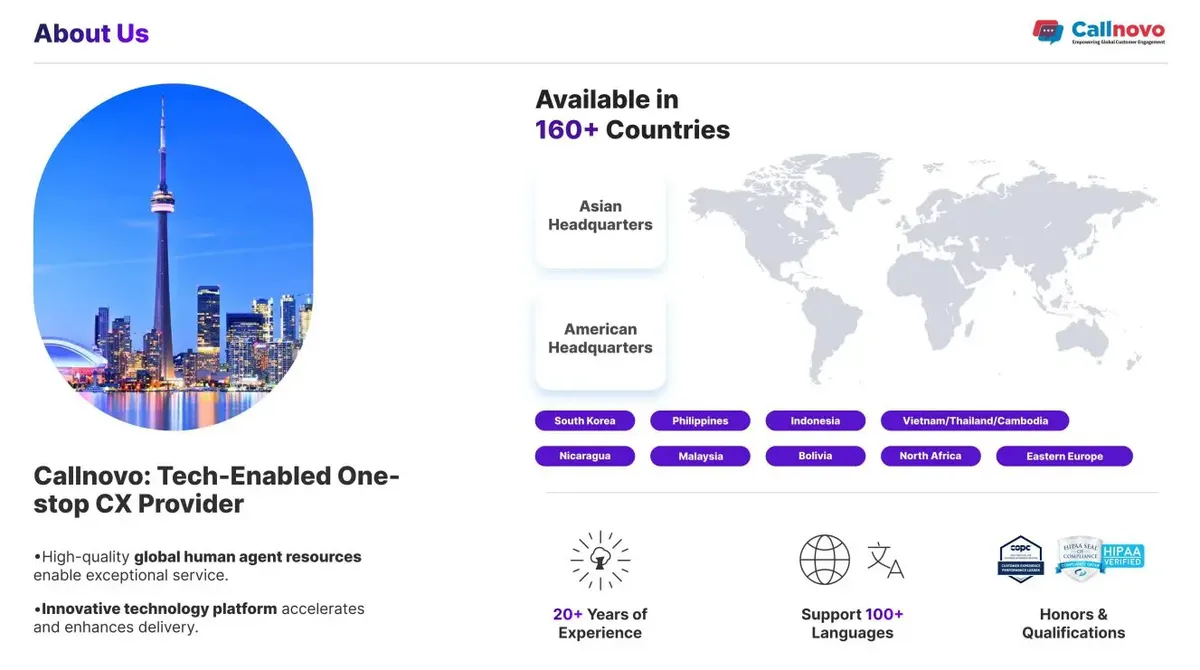
Task: Click the lightbulb experience icon
Action: [600, 560]
